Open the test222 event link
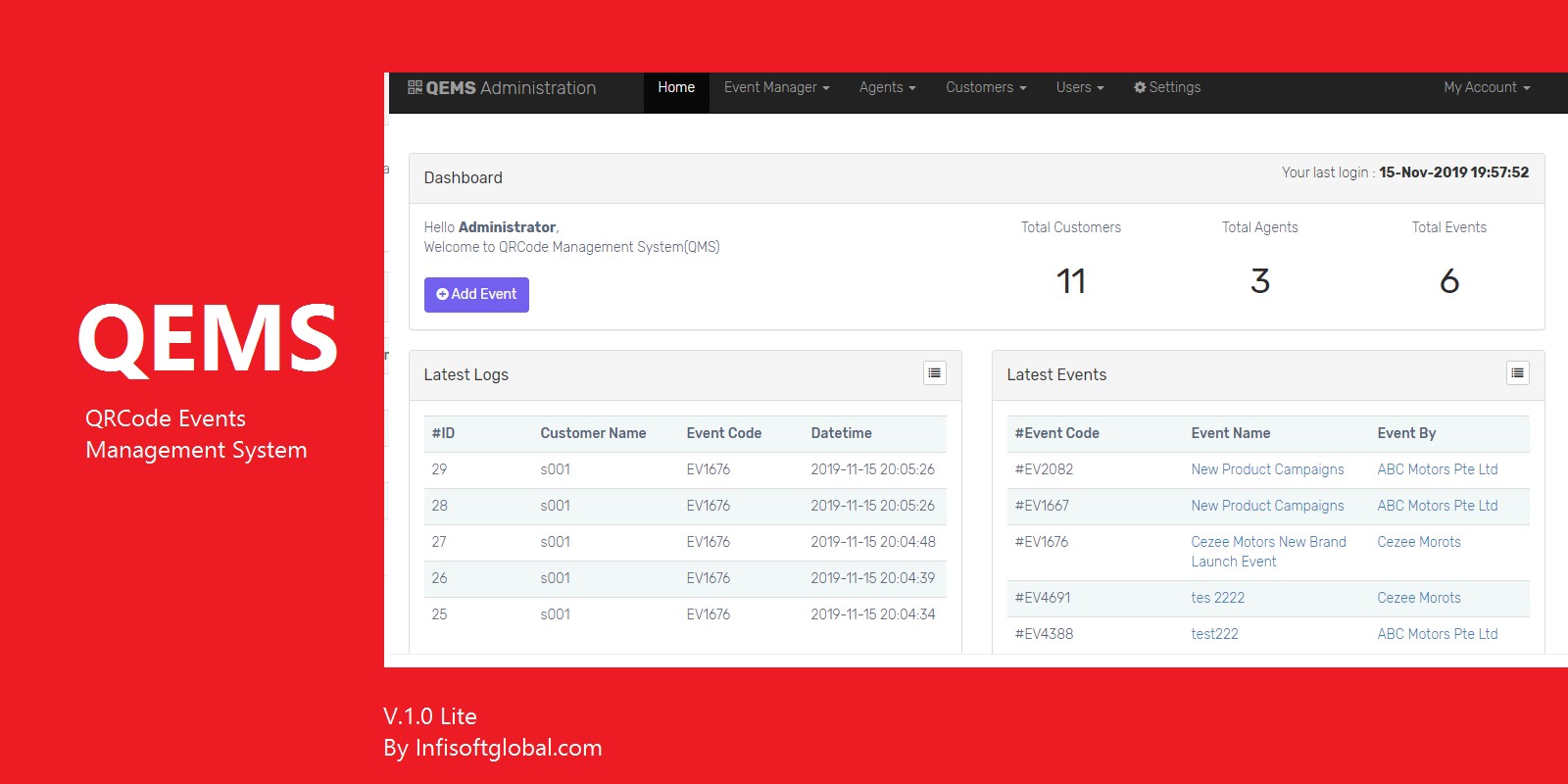Image resolution: width=1568 pixels, height=784 pixels. coord(1214,634)
